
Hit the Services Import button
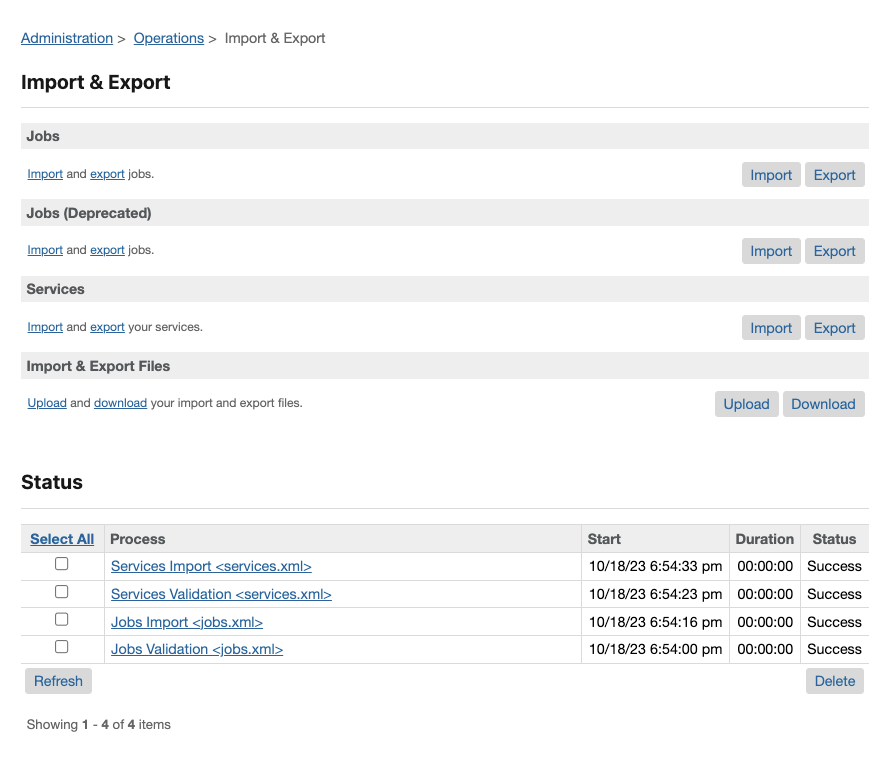pyautogui.click(x=771, y=328)
